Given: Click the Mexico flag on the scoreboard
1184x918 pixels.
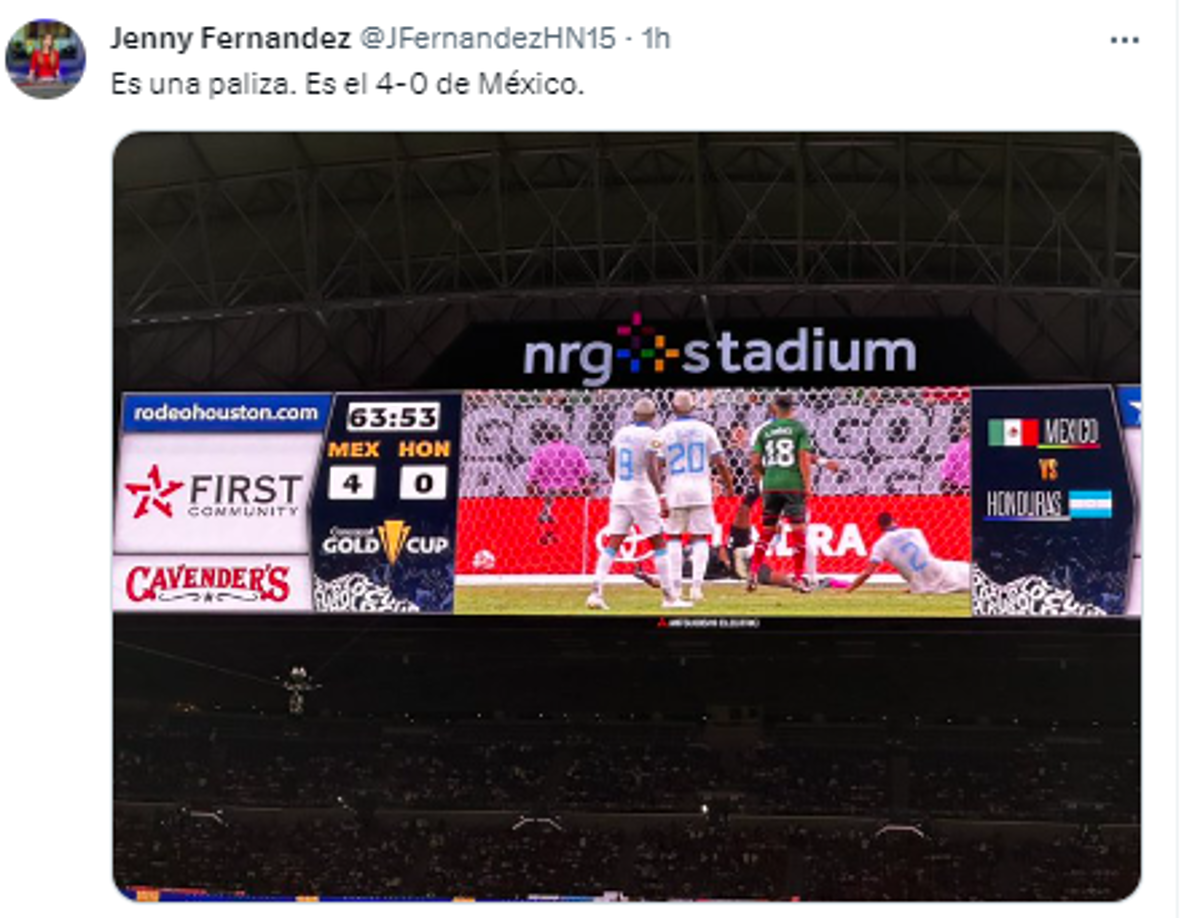Looking at the screenshot, I should 1012,432.
